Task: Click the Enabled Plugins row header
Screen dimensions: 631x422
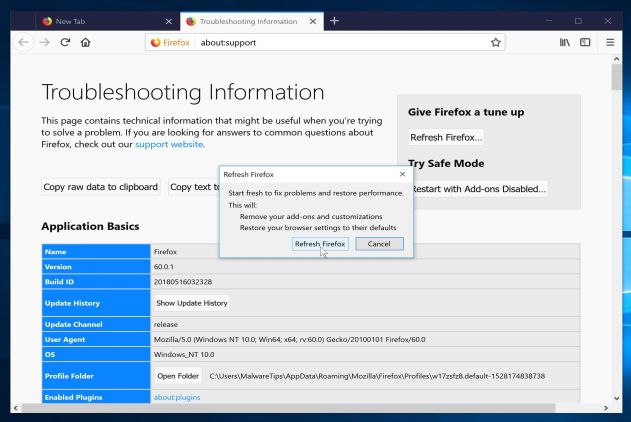Action: coord(96,397)
